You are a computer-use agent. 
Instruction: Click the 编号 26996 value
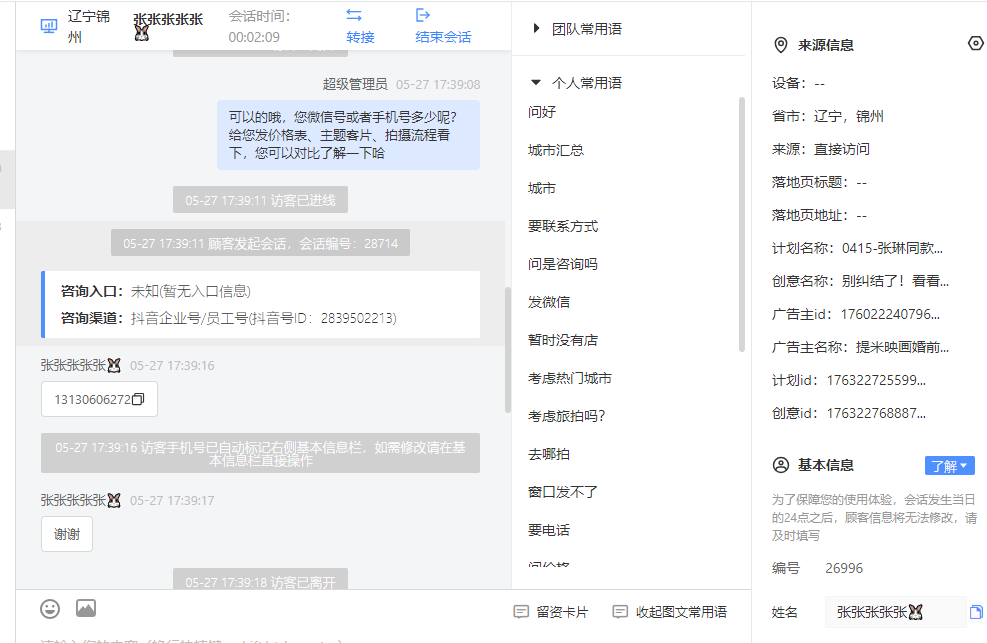click(x=844, y=568)
